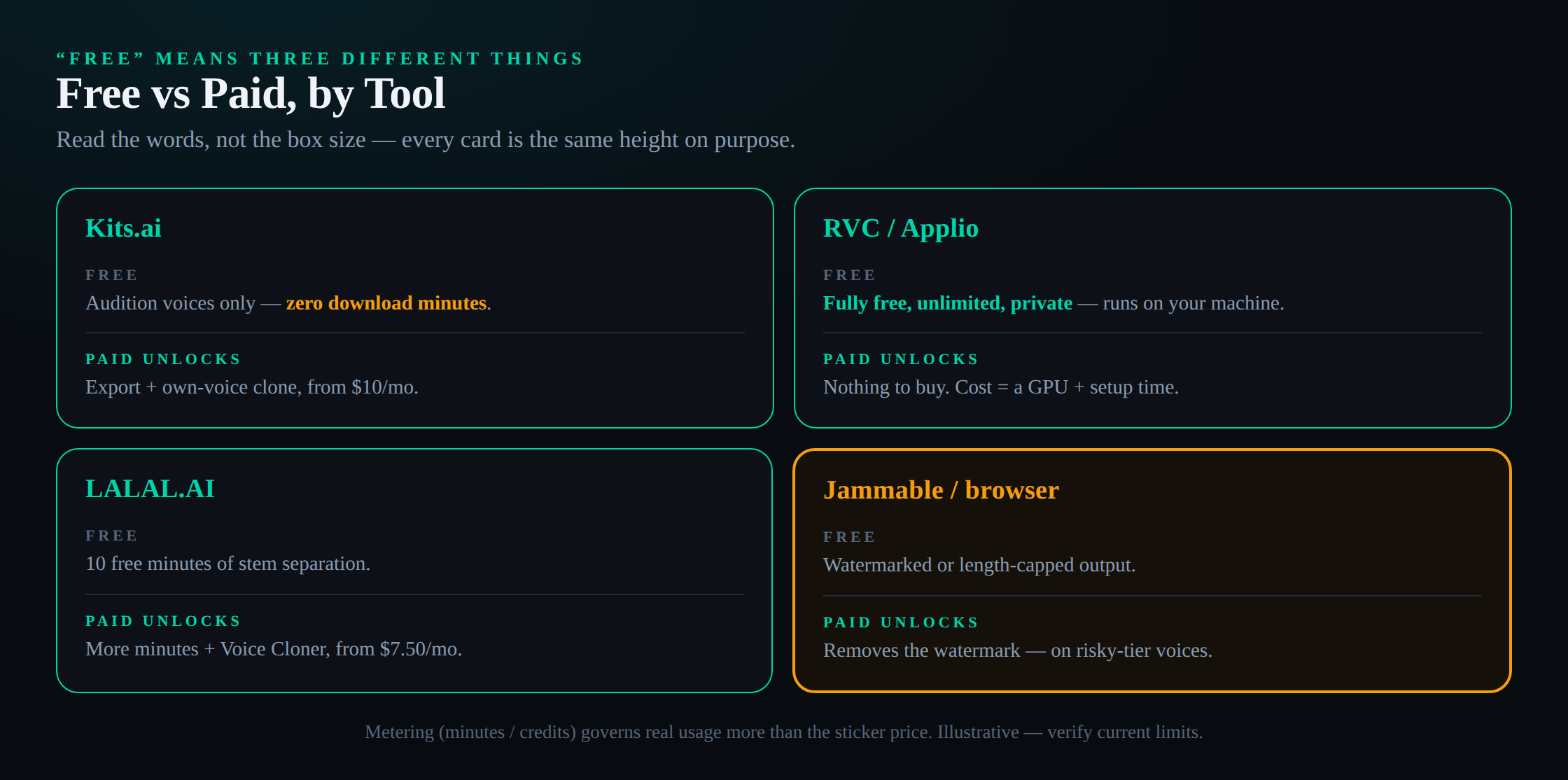Select the Jammable / browser card title

pos(941,490)
